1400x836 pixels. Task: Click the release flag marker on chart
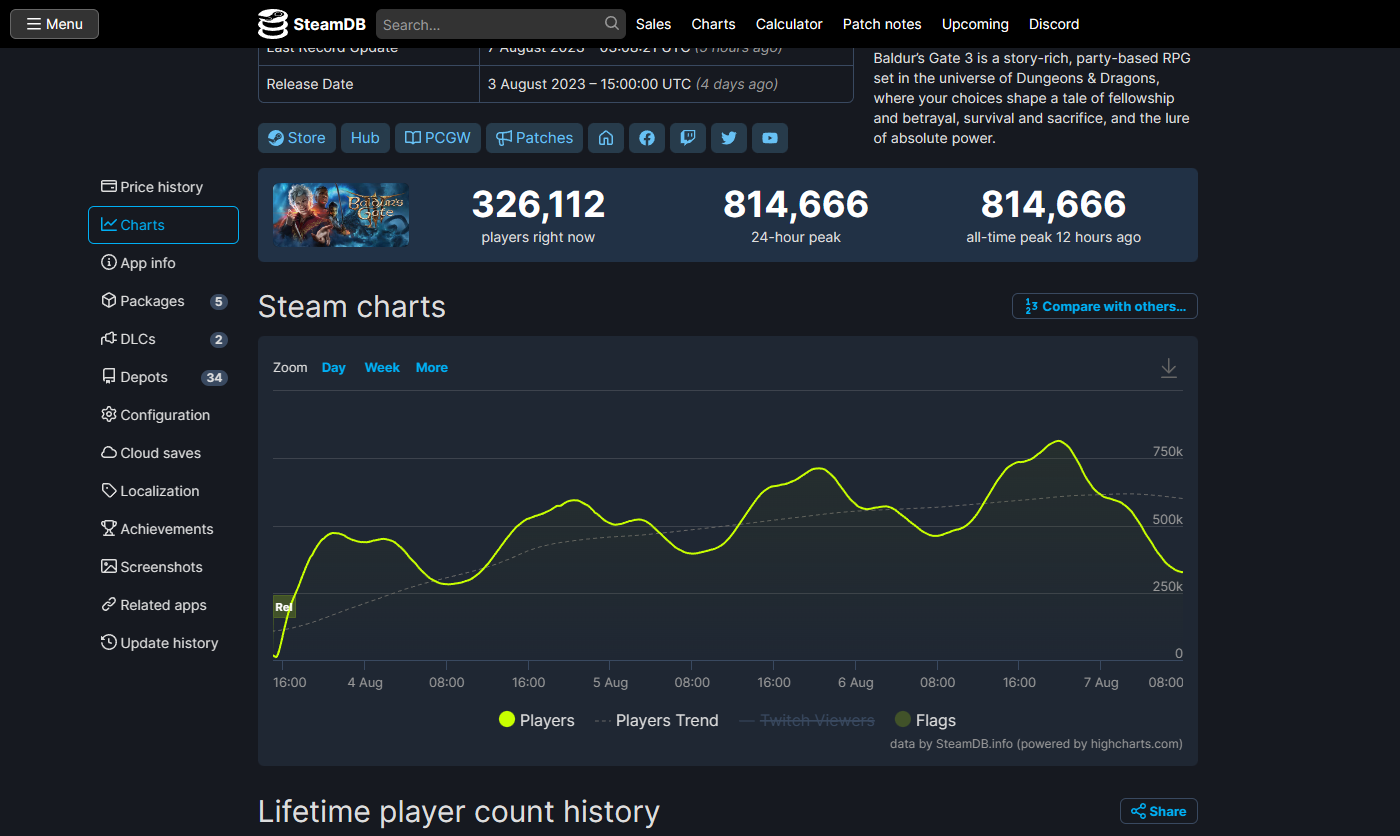pos(284,607)
